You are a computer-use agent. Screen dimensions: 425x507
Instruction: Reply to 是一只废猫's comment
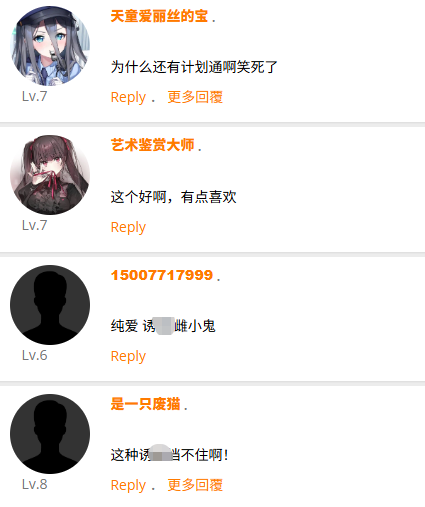(x=128, y=485)
